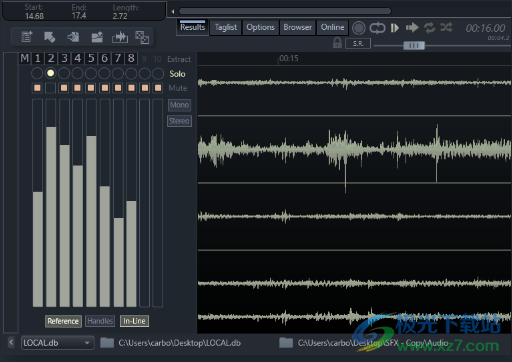Click the add-to-list document icon
The width and height of the screenshot is (512, 362).
27,37
